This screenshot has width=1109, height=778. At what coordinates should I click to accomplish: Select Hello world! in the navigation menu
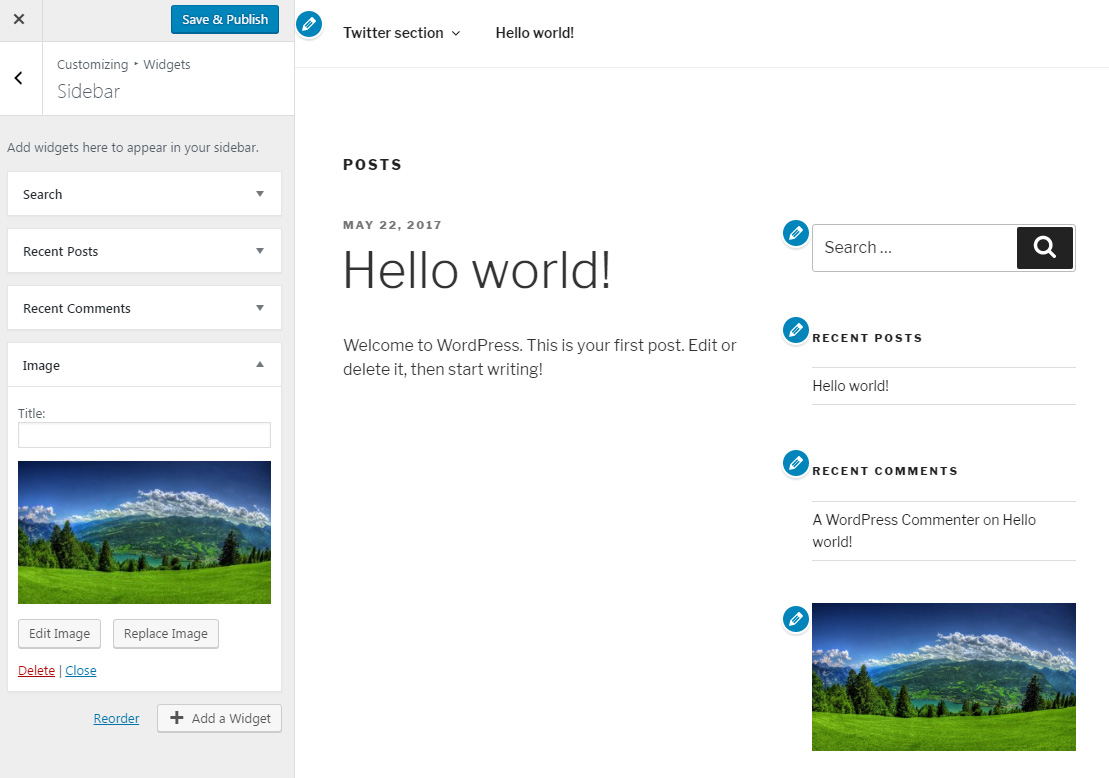point(534,32)
